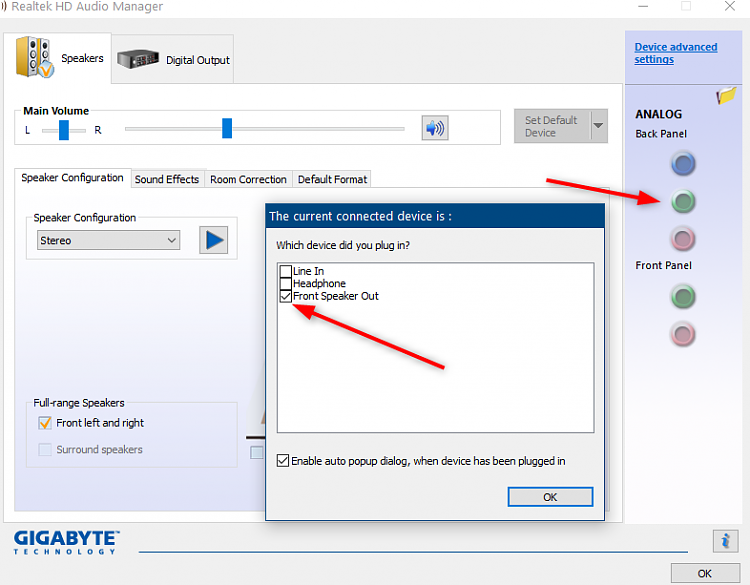Uncheck Front Speaker Out option
Screen dimensions: 750x585
pos(286,296)
